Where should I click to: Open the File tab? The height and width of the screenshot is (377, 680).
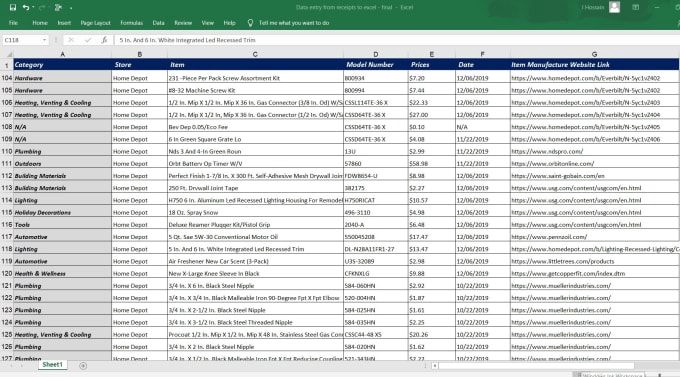pos(13,23)
